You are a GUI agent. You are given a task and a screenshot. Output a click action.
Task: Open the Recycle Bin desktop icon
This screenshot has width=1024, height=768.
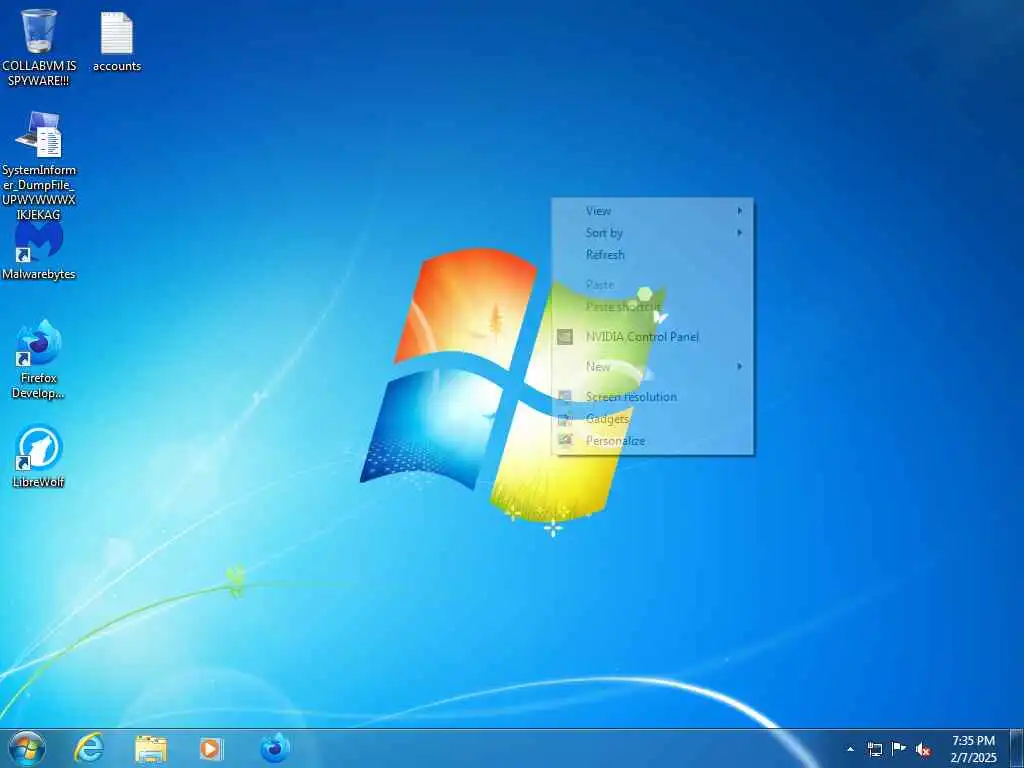coord(39,47)
